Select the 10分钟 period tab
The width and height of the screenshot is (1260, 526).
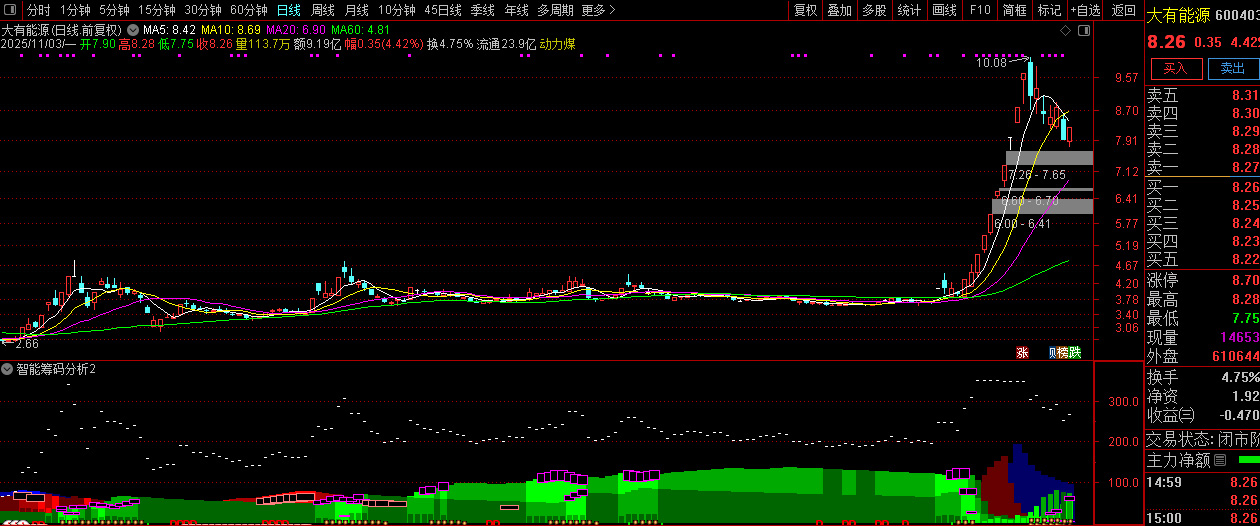point(396,10)
